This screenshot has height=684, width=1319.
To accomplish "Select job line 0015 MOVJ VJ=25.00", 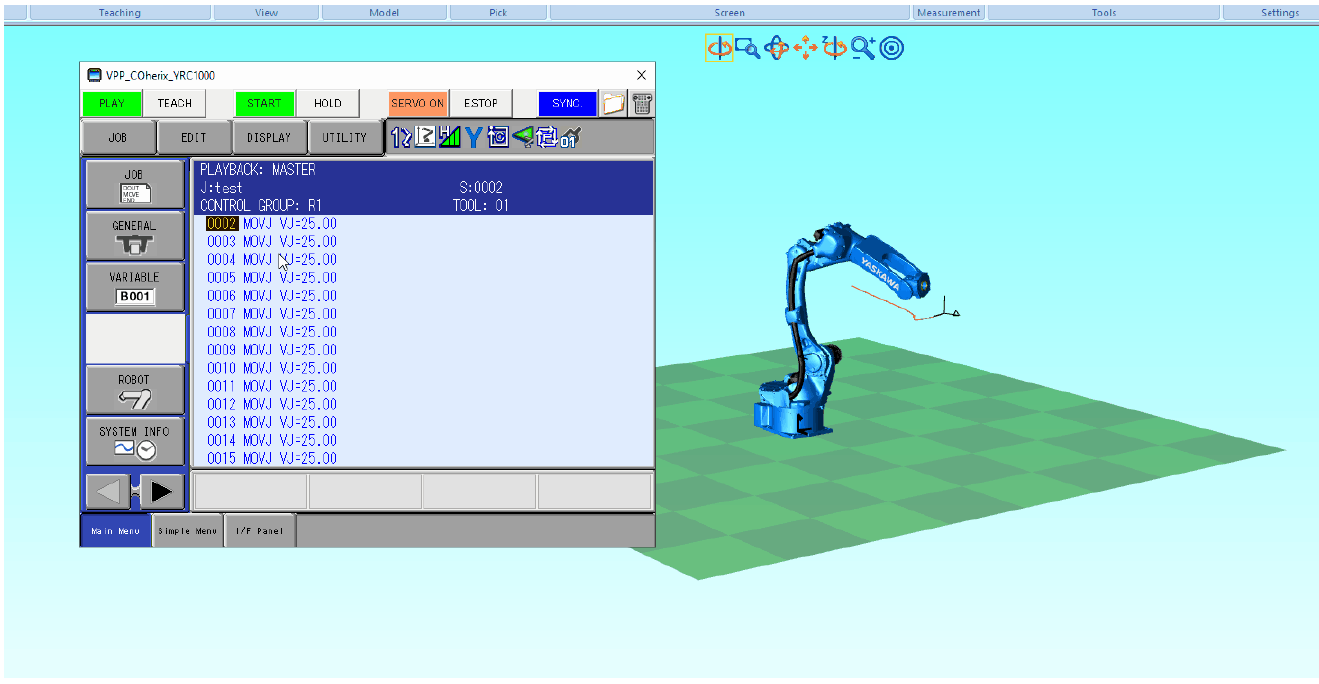I will coord(272,458).
